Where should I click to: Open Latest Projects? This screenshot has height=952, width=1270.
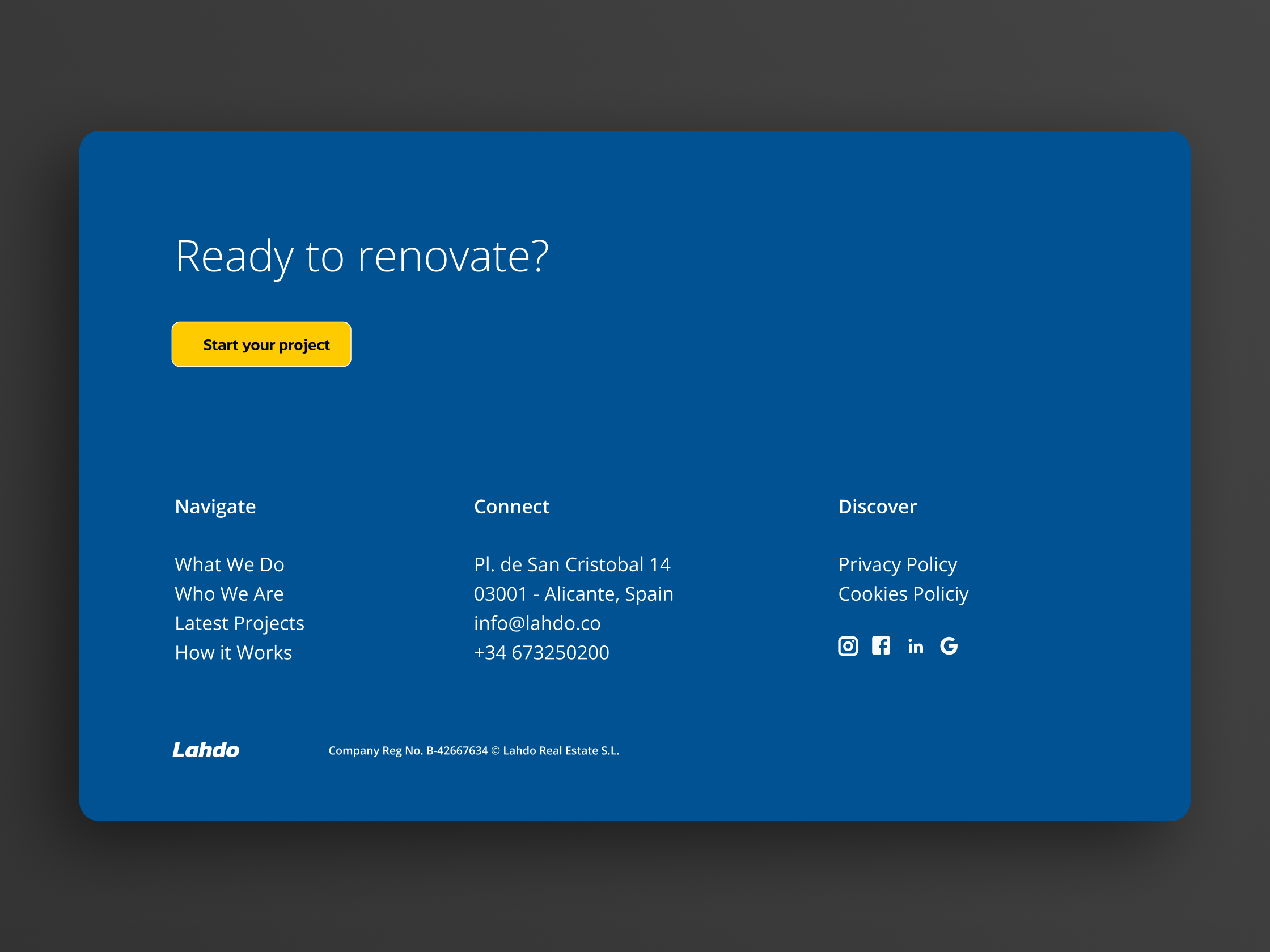[239, 623]
